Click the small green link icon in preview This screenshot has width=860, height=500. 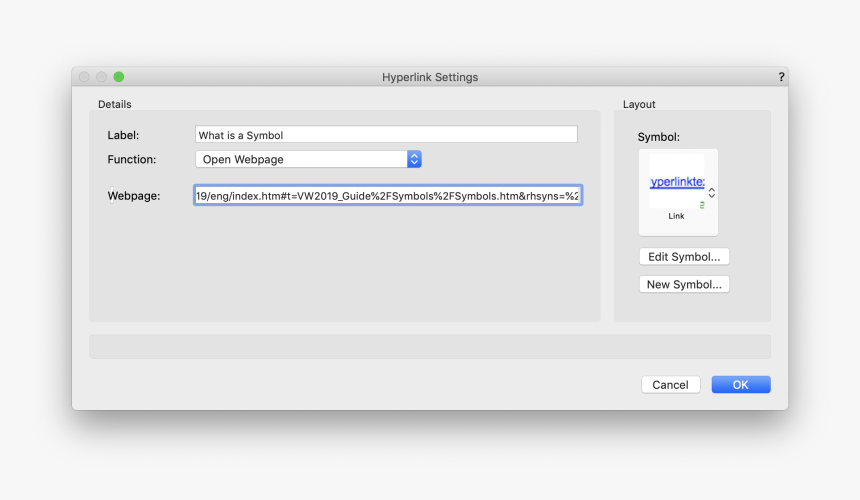point(701,204)
